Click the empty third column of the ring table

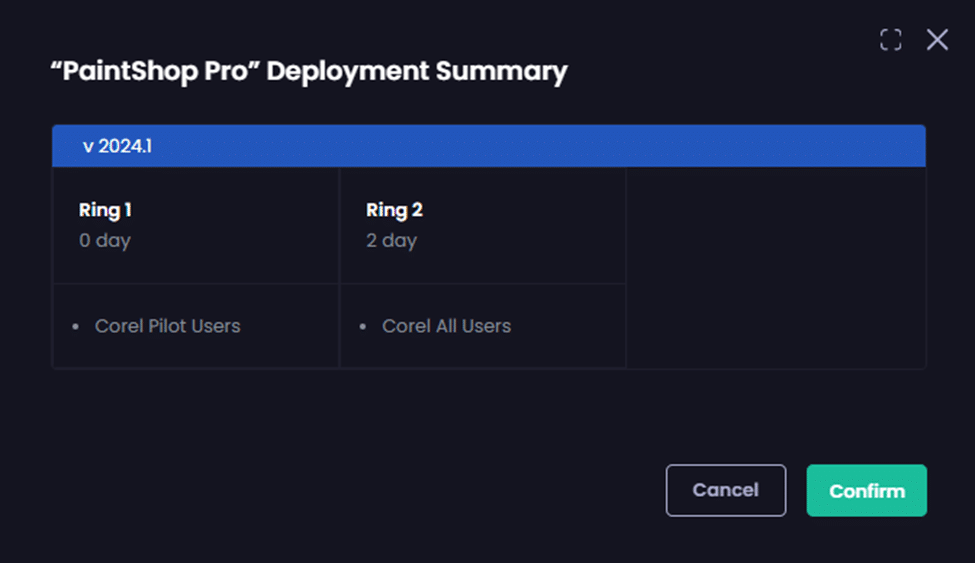point(775,268)
